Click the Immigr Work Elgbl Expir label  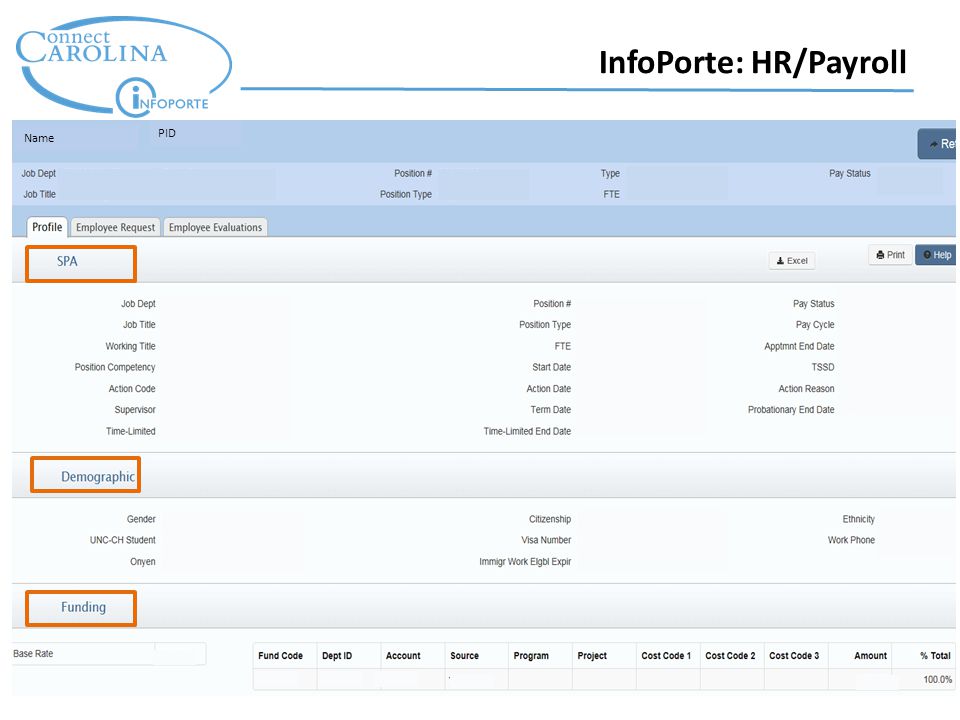click(x=525, y=562)
